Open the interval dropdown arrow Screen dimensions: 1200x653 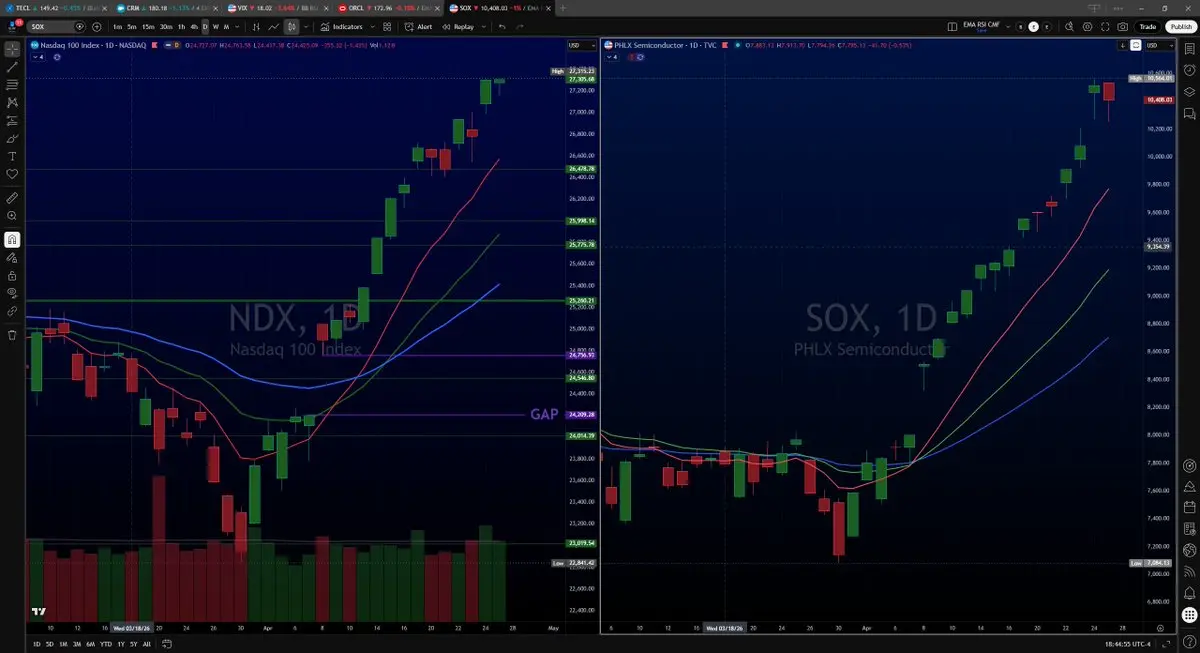point(237,26)
